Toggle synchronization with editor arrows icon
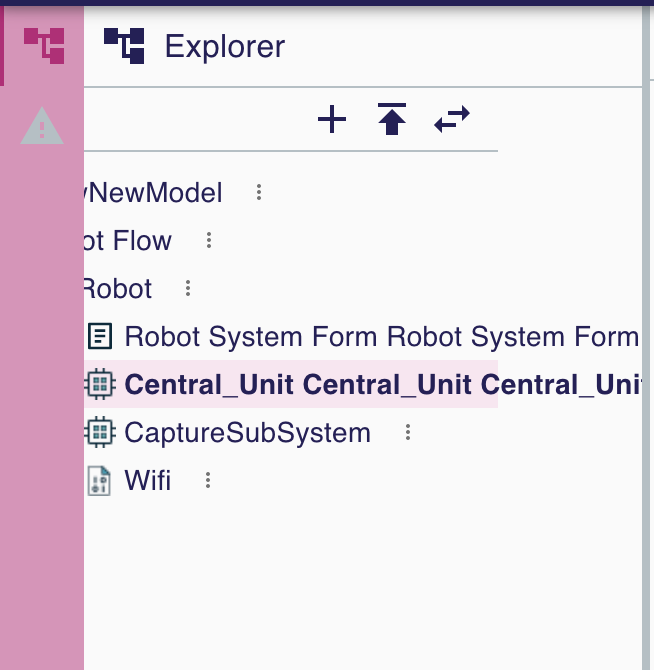The width and height of the screenshot is (654, 670). click(x=452, y=119)
